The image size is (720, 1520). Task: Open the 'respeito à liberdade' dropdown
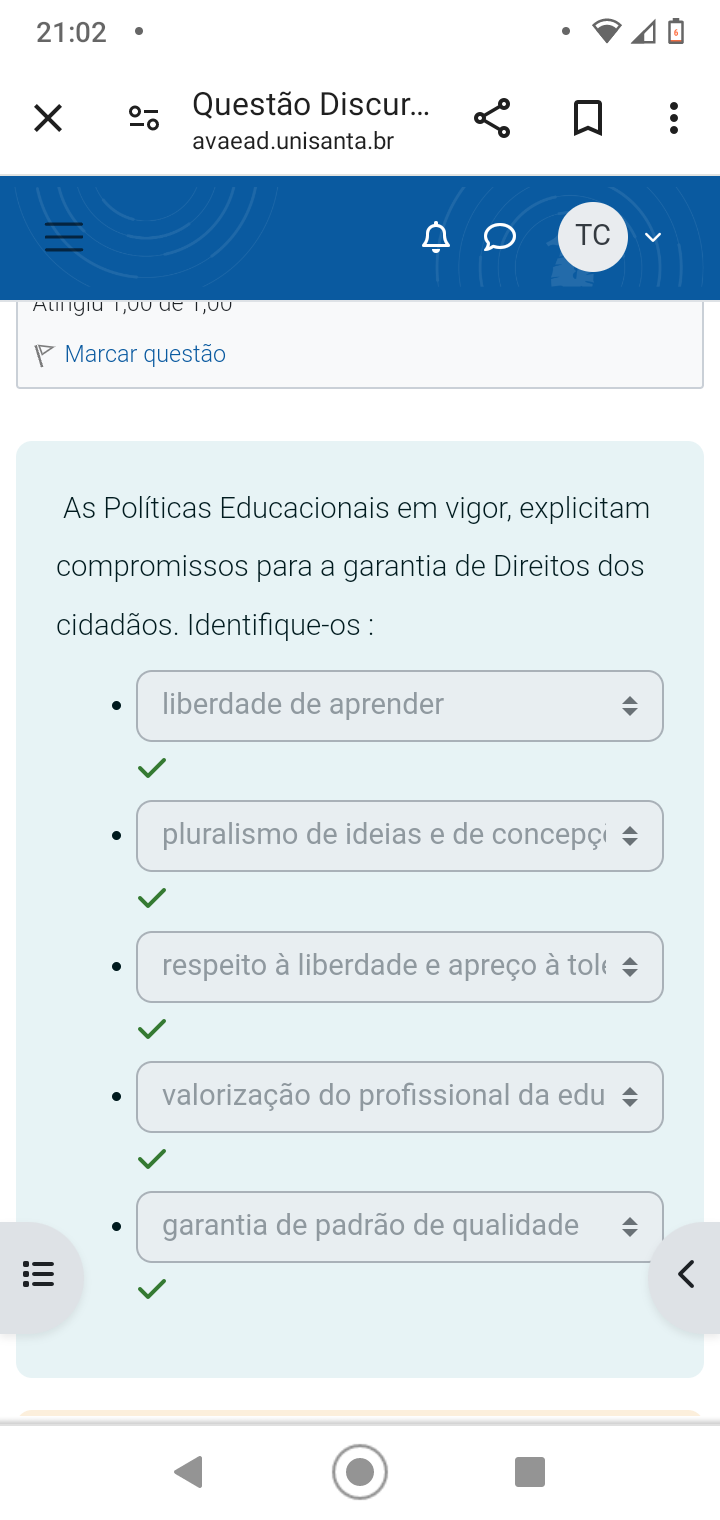[x=400, y=967]
